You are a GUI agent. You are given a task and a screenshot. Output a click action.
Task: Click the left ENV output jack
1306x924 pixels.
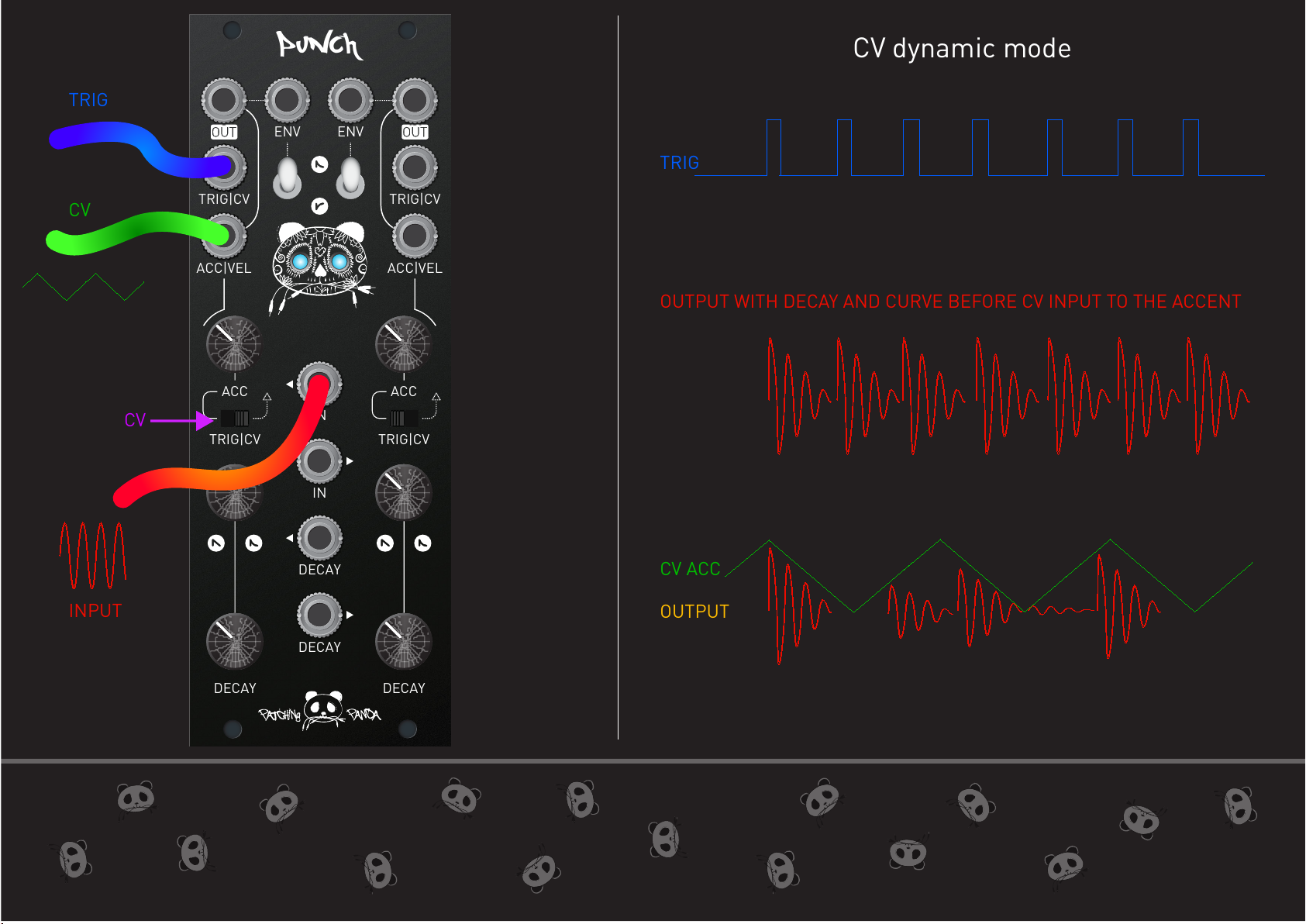287,100
